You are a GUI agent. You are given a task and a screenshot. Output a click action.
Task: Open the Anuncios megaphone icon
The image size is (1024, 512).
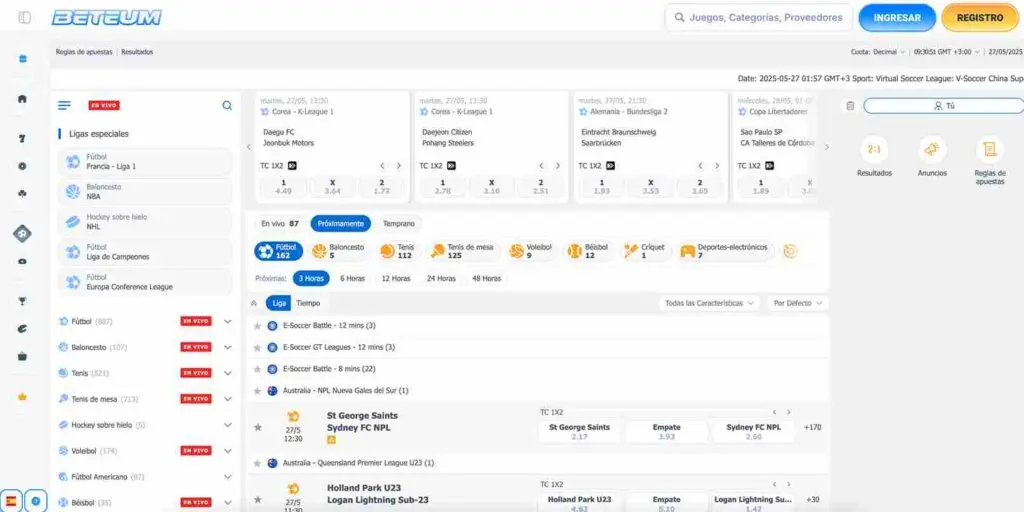pyautogui.click(x=932, y=150)
